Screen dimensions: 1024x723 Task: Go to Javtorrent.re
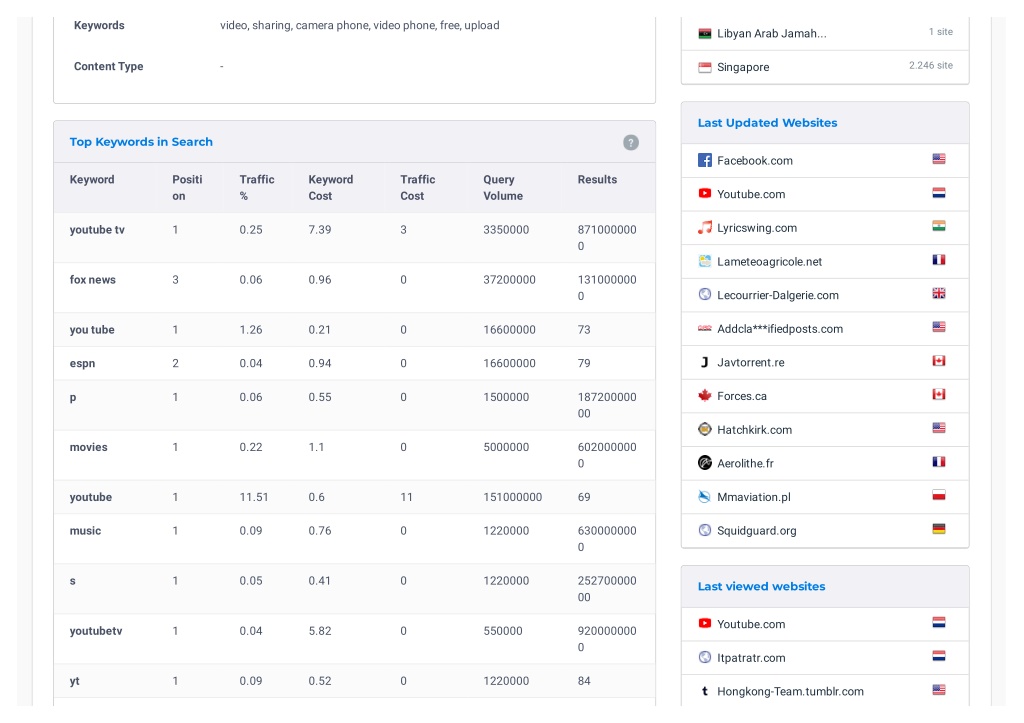[750, 362]
